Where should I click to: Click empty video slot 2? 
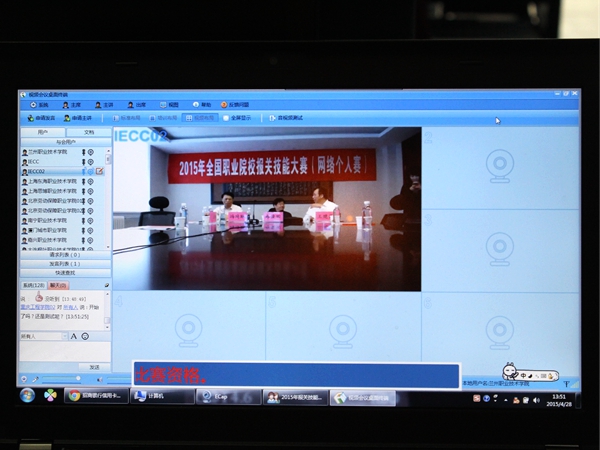coord(500,168)
